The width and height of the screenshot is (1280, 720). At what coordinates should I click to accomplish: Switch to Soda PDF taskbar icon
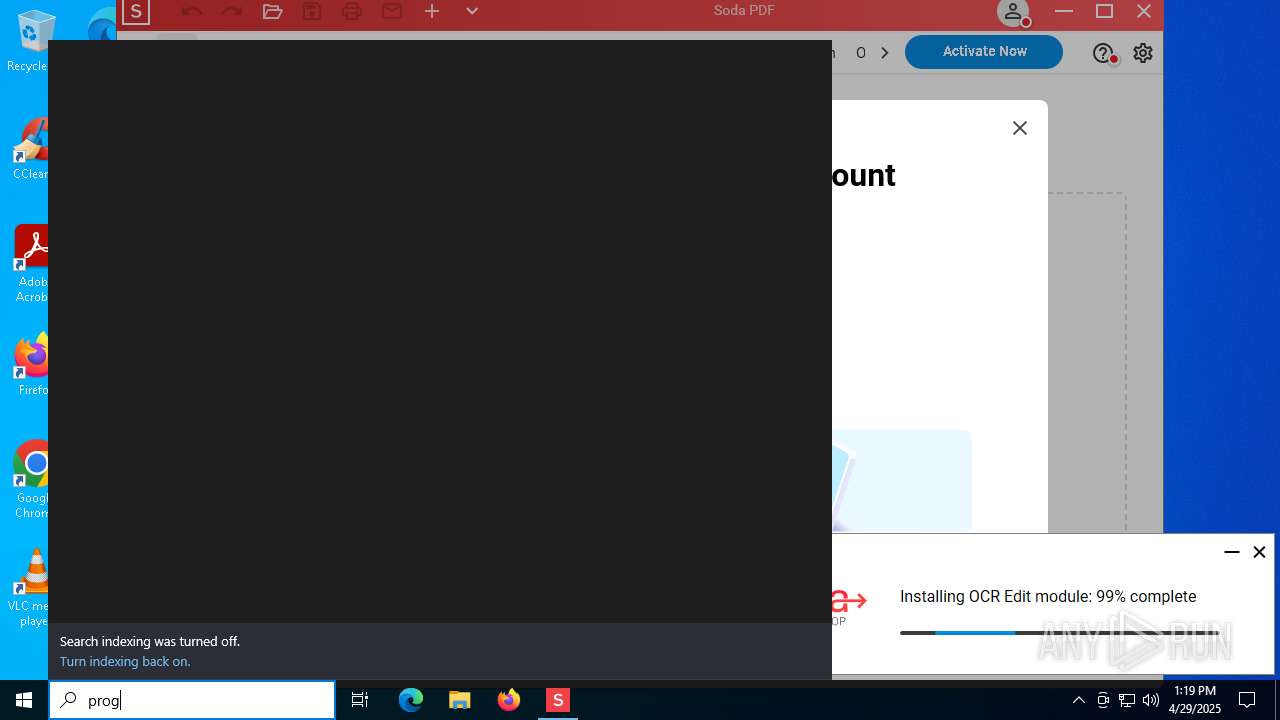558,700
